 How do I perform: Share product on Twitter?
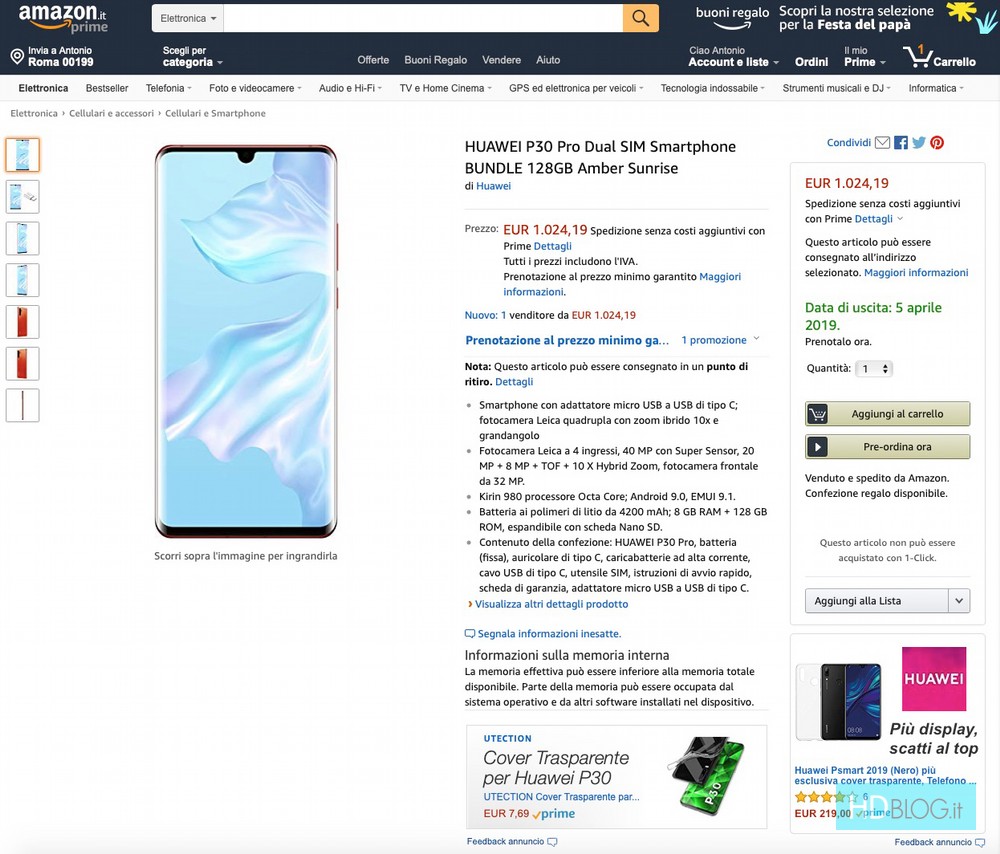[918, 143]
